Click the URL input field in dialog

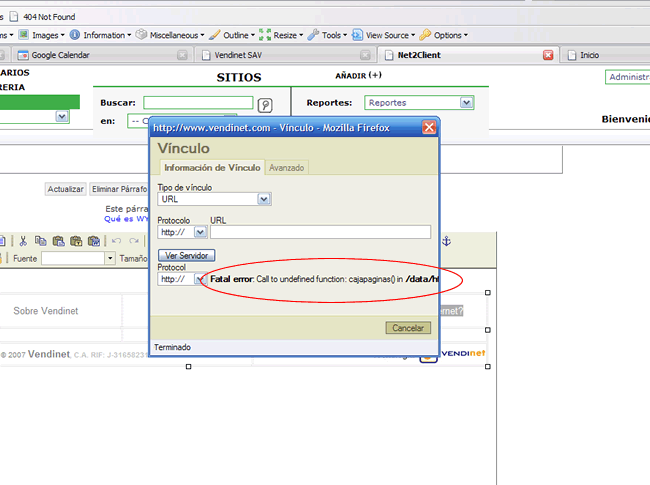(320, 232)
